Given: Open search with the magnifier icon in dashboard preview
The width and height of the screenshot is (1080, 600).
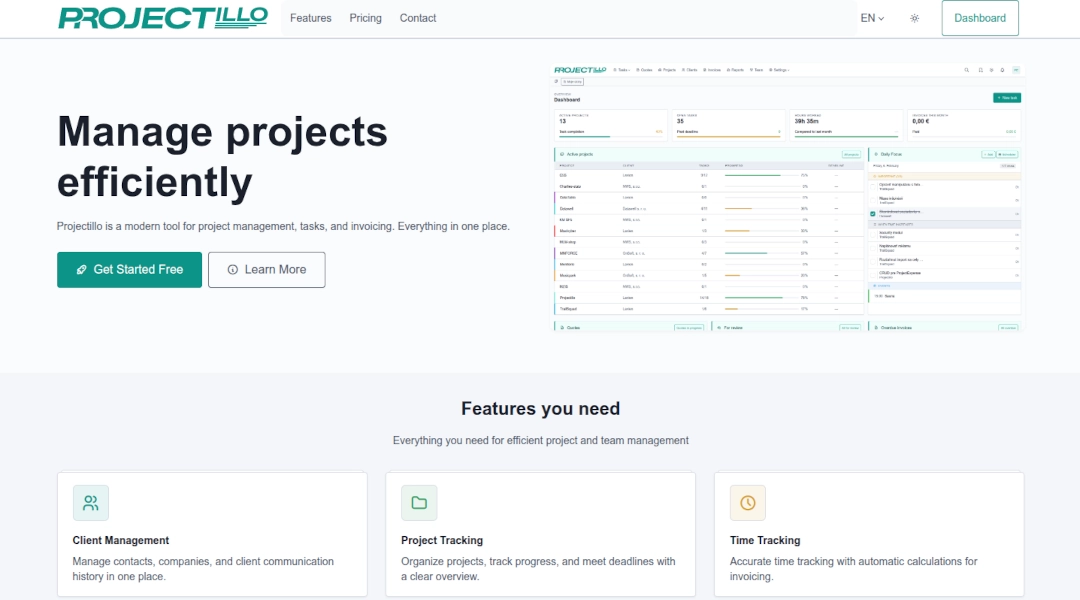Looking at the screenshot, I should point(967,70).
